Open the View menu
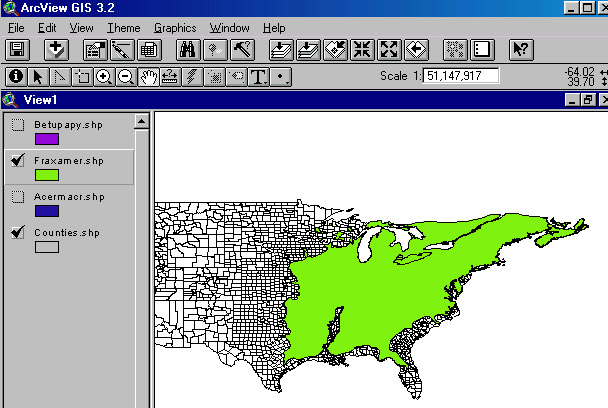Image resolution: width=608 pixels, height=408 pixels. [81, 28]
